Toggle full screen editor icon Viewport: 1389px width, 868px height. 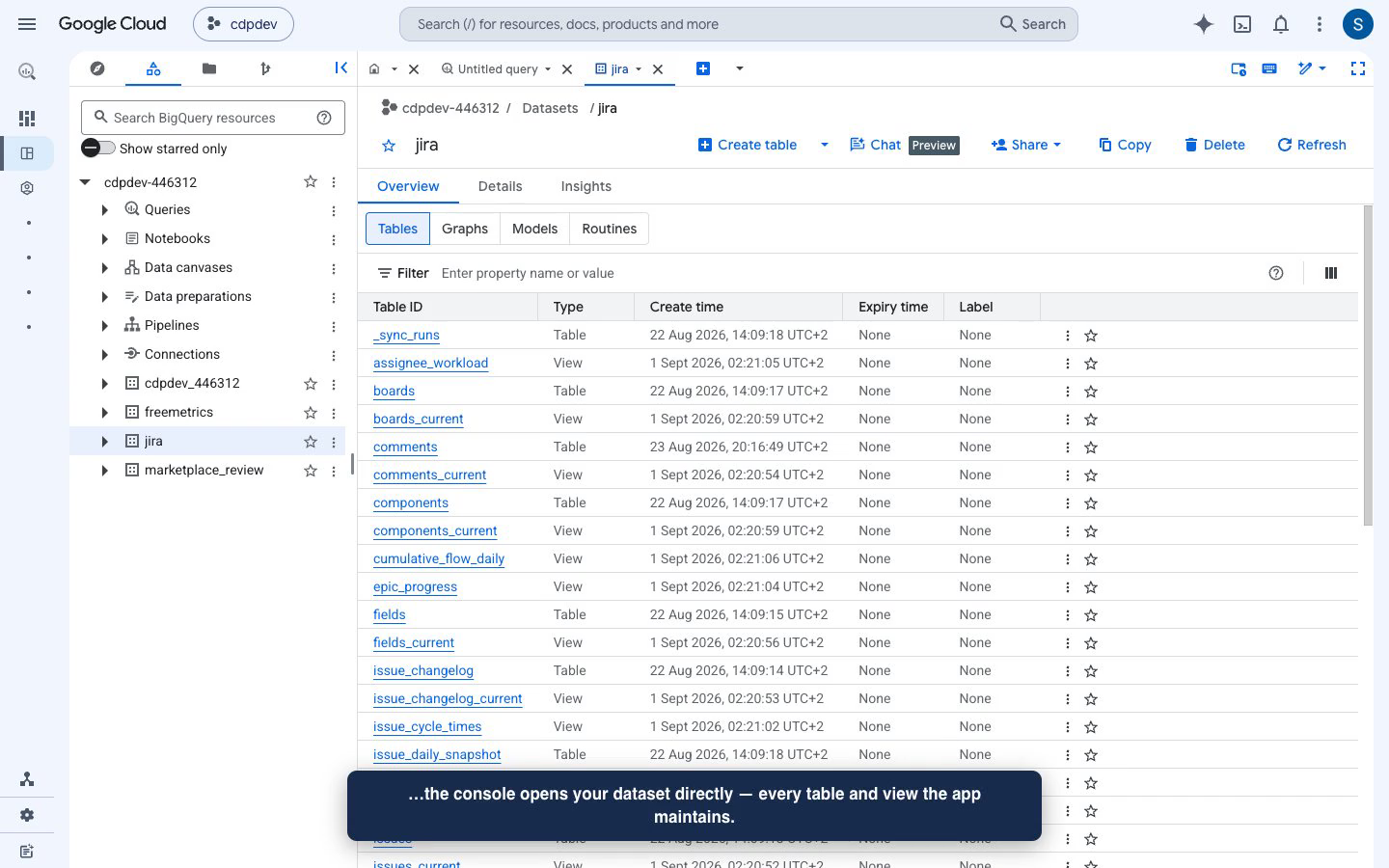click(x=1358, y=68)
